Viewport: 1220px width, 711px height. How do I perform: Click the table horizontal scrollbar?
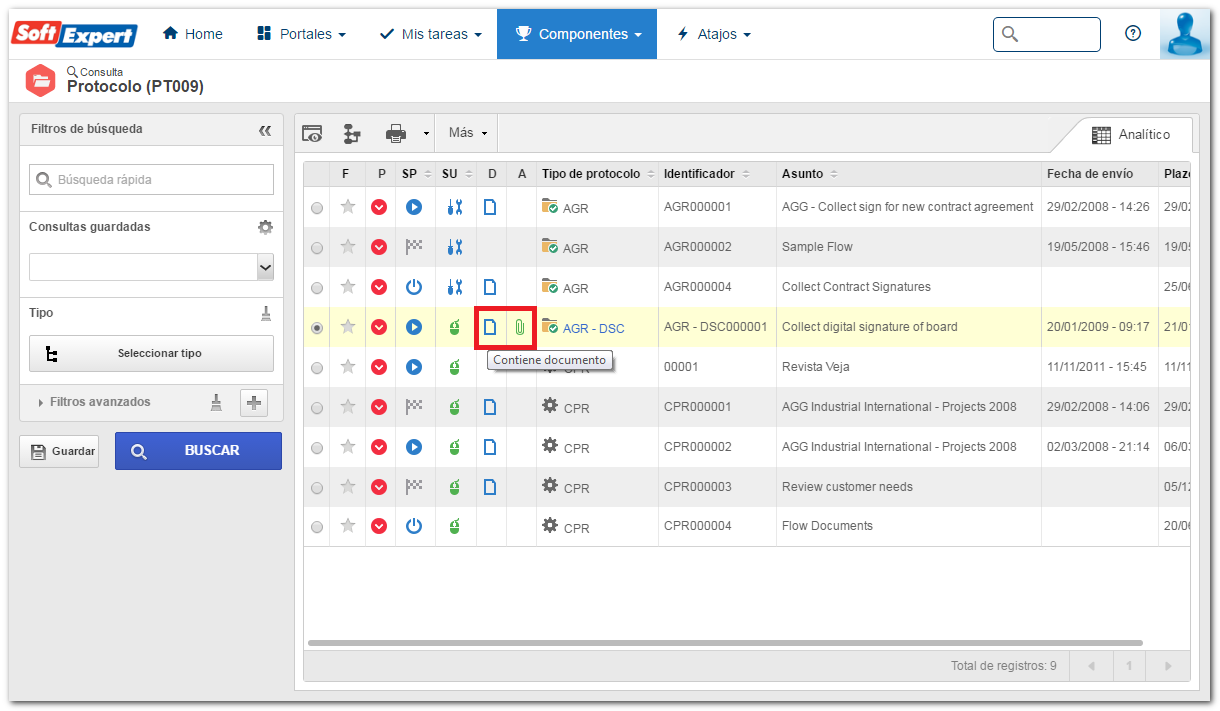click(725, 643)
